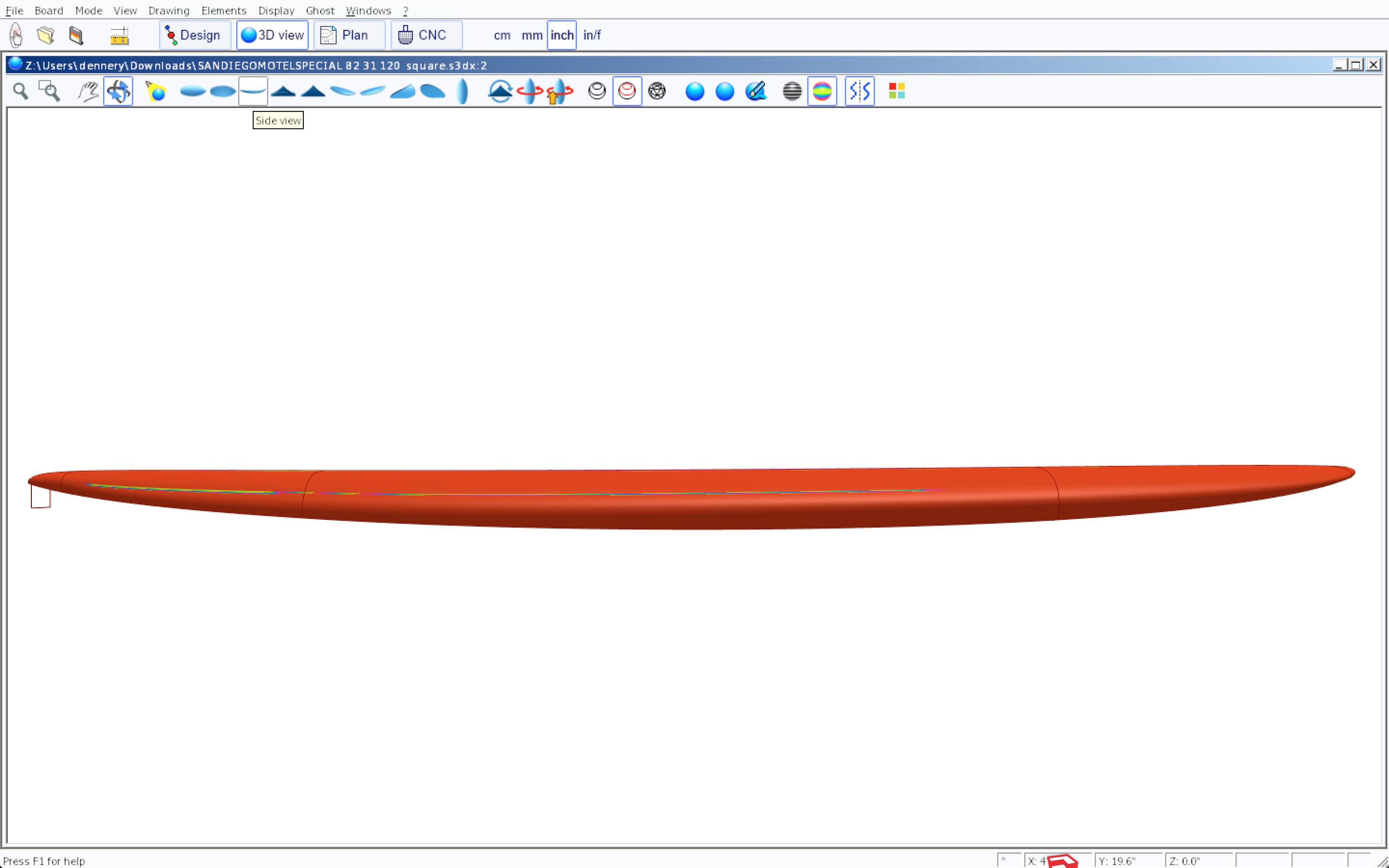Select the hand pan tool
The height and width of the screenshot is (868, 1389).
coord(88,91)
